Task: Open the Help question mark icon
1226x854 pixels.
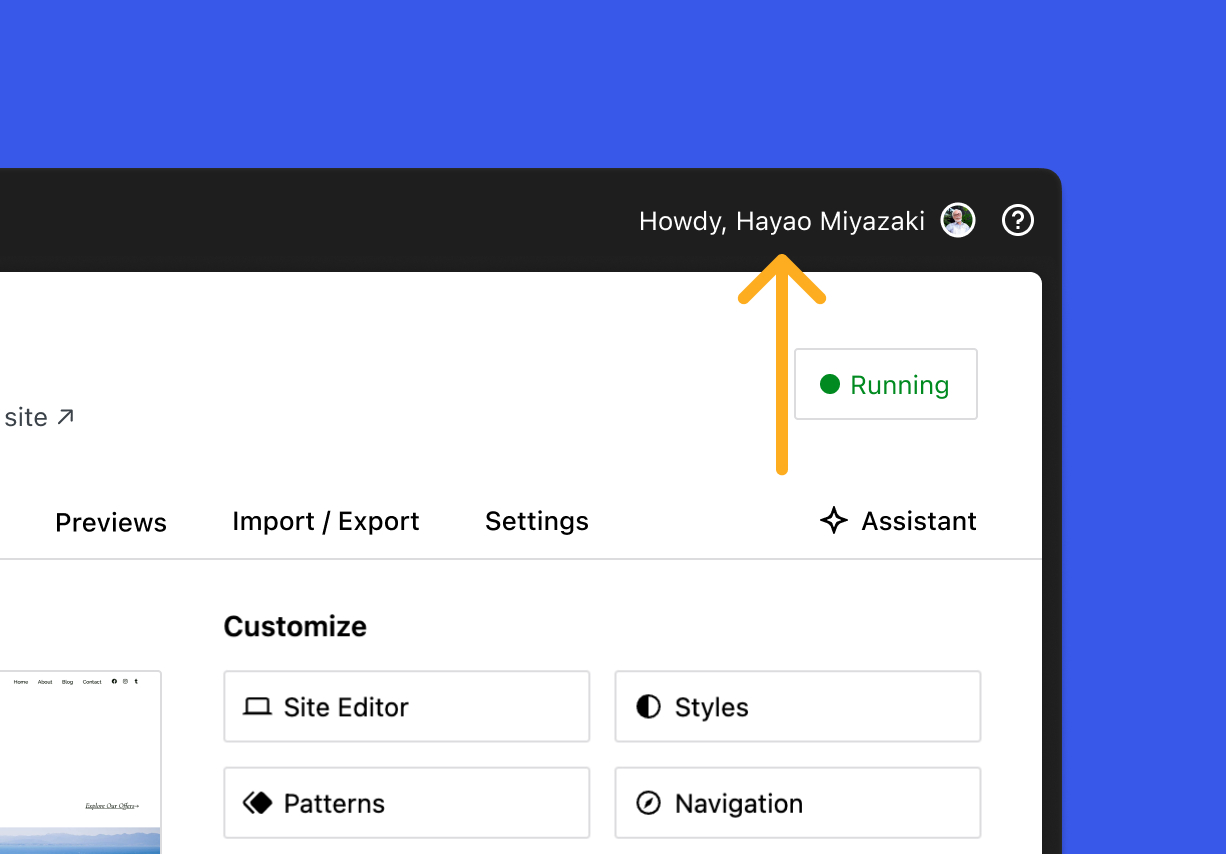Action: [x=1018, y=220]
